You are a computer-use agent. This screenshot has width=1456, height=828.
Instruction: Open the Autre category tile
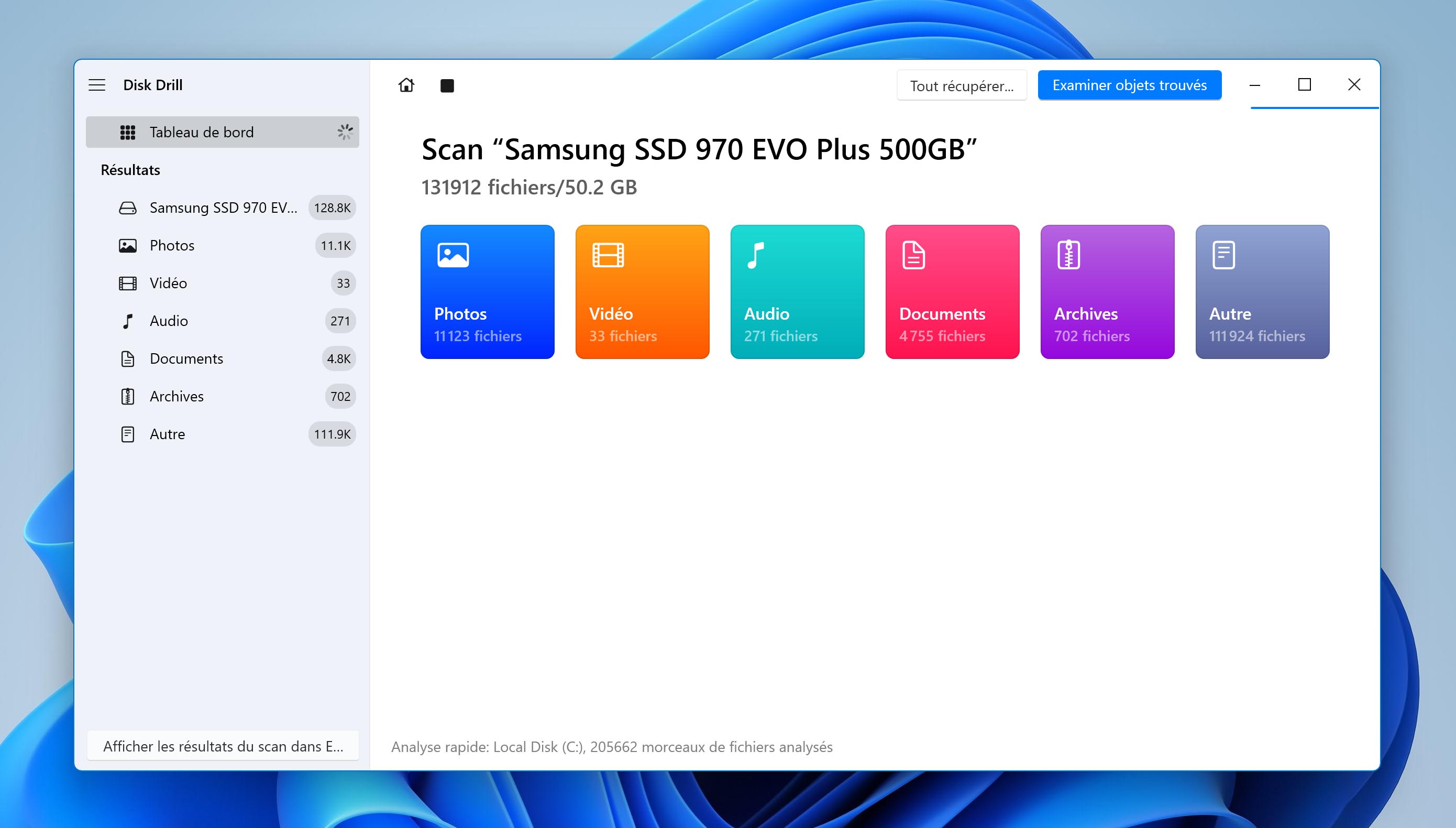pyautogui.click(x=1262, y=292)
